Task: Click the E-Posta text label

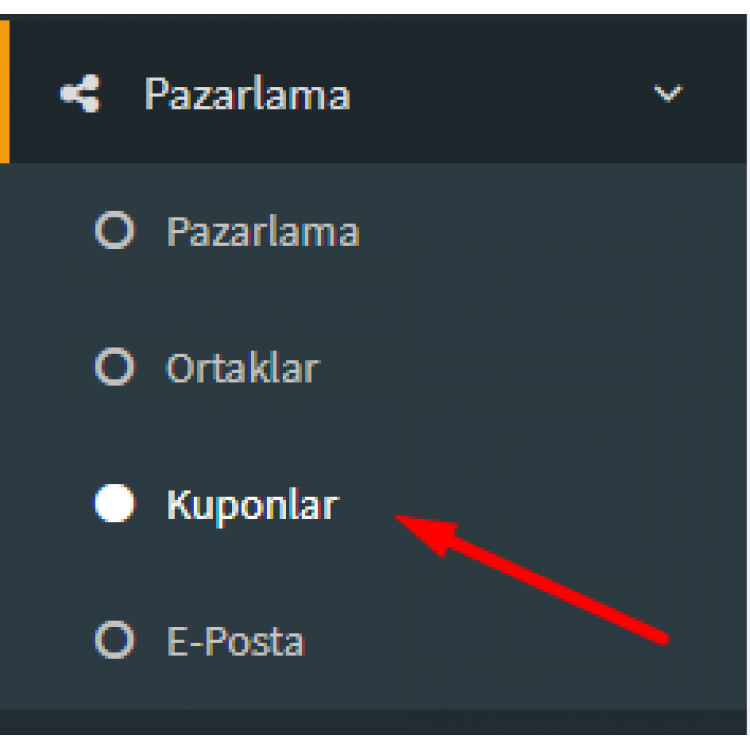Action: (235, 641)
